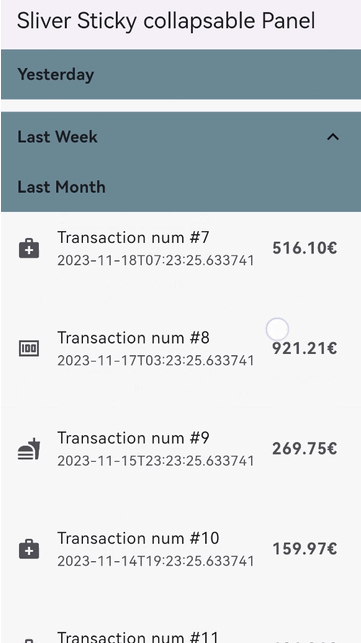Click the 2023-11-18T07:23:25 timestamp
361x643 pixels.
click(x=156, y=261)
